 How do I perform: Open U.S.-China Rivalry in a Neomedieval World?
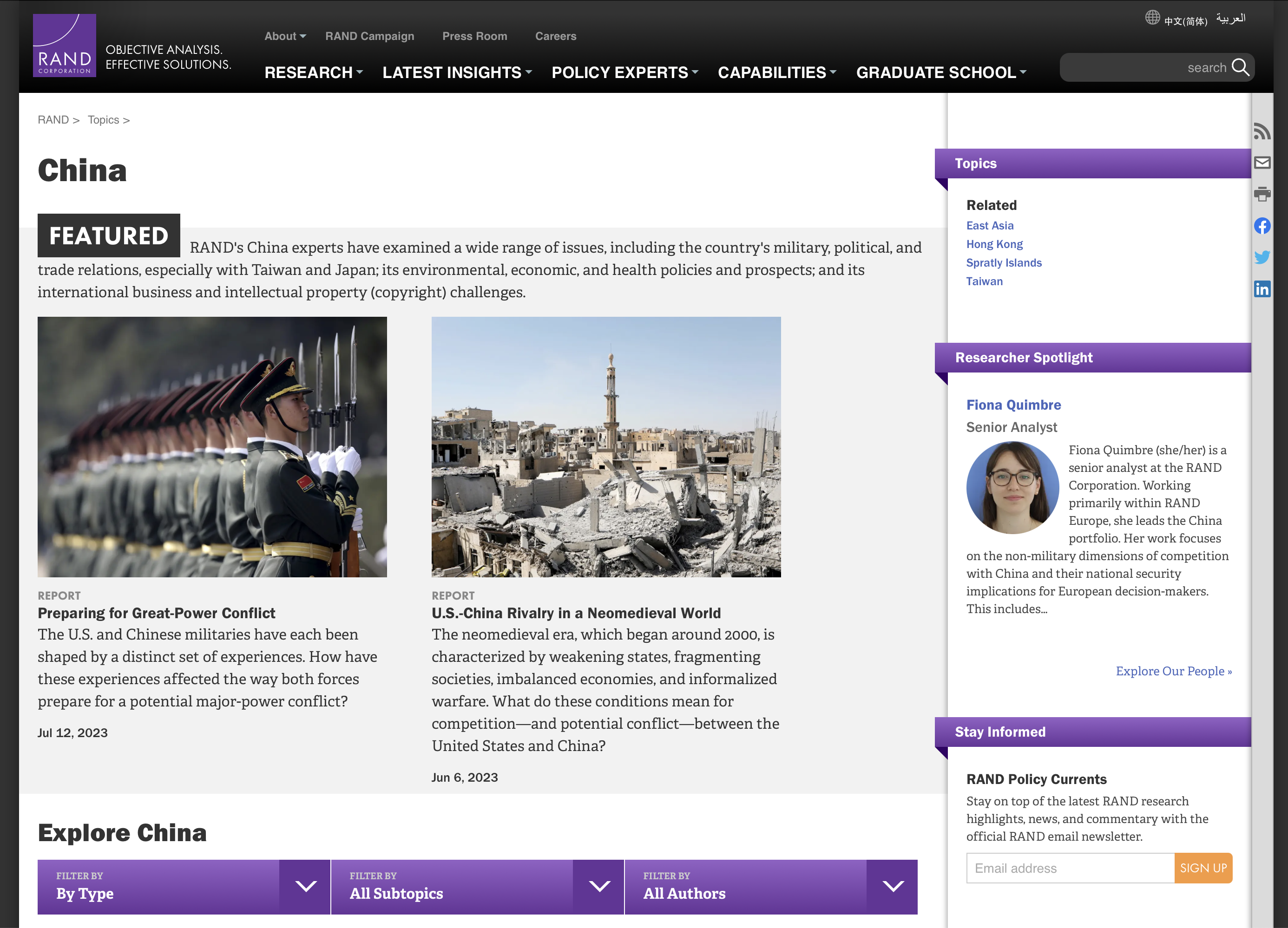click(576, 613)
